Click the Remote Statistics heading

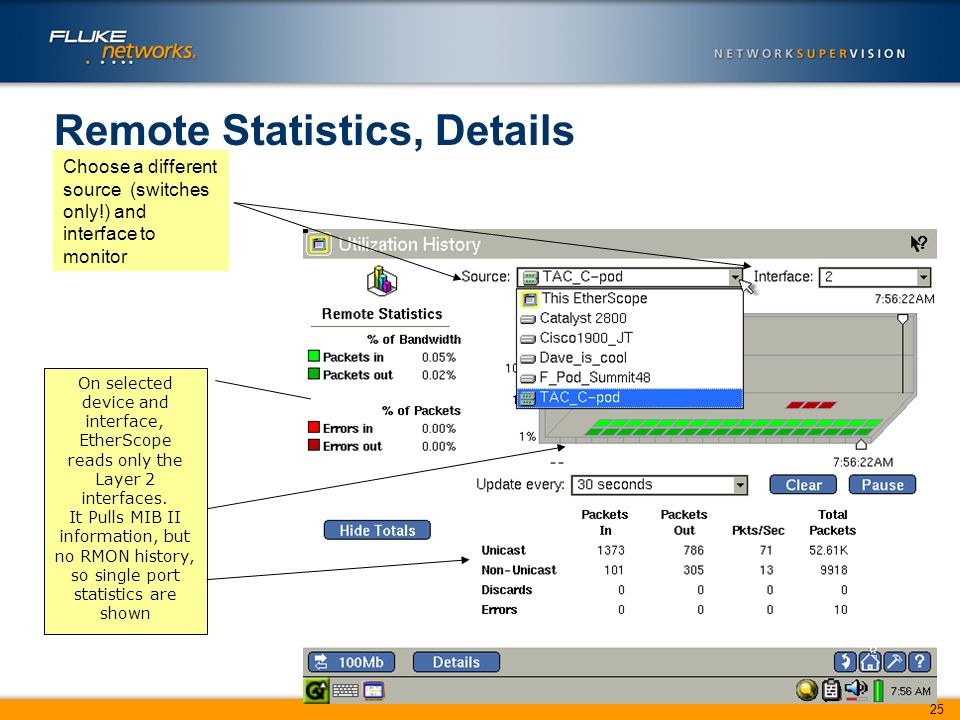pyautogui.click(x=382, y=314)
